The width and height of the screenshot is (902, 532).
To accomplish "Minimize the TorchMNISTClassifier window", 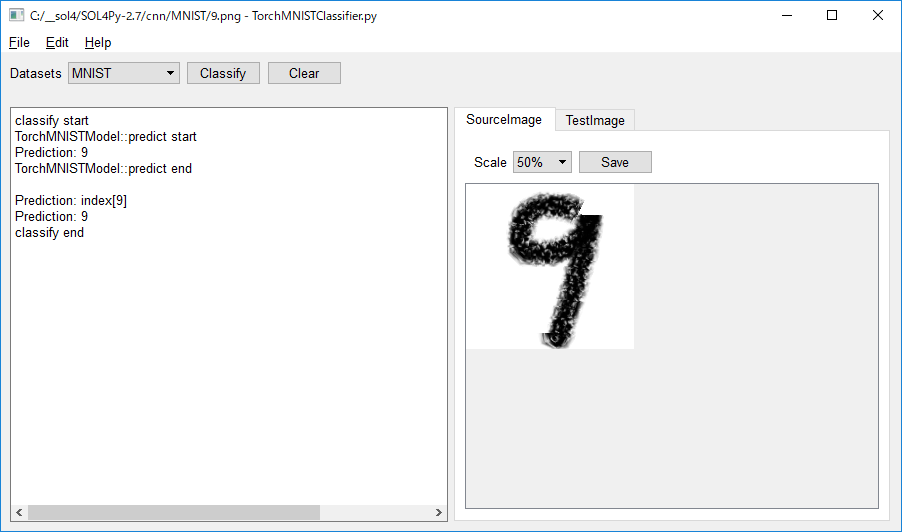I will coord(787,16).
